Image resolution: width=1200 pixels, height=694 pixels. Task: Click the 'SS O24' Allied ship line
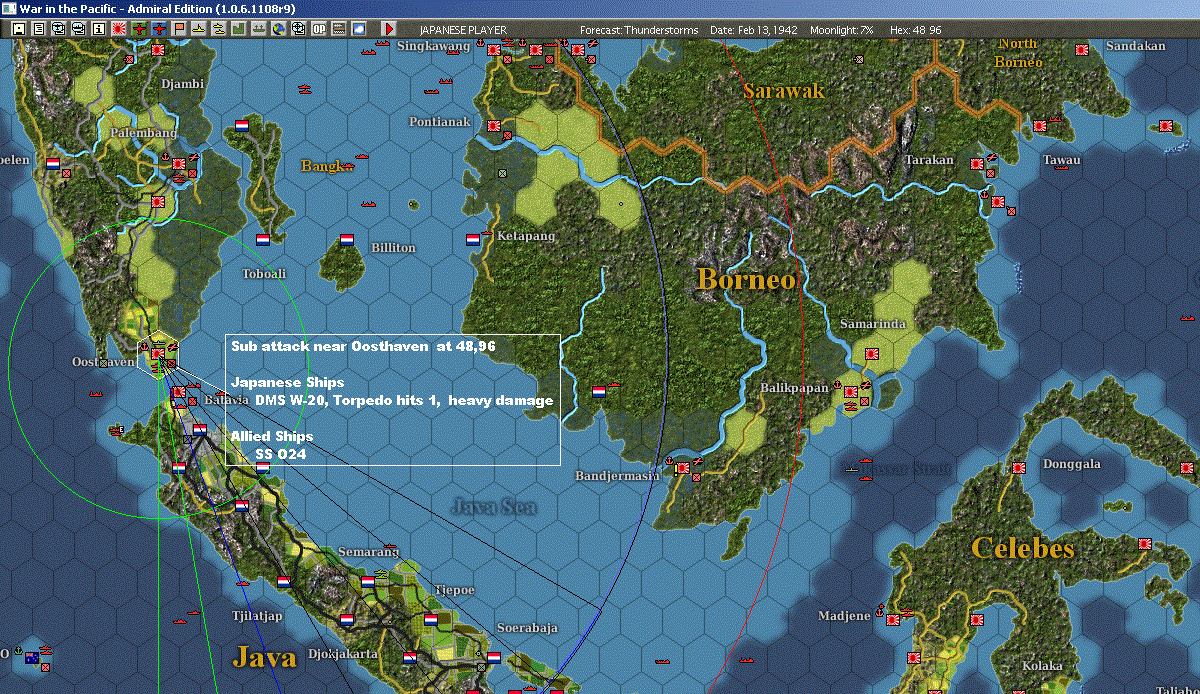(x=281, y=454)
